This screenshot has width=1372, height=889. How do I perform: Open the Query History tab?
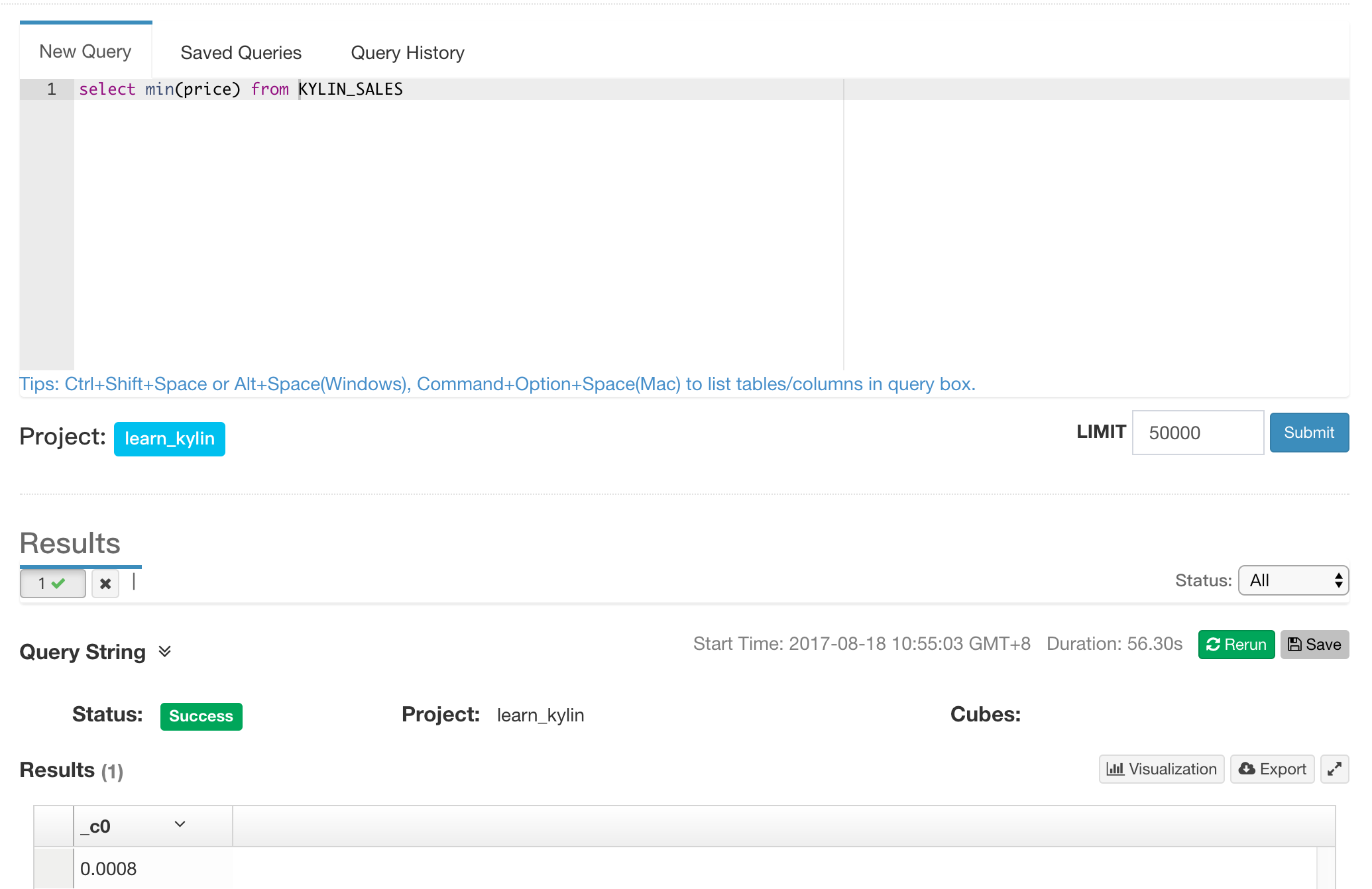tap(407, 53)
